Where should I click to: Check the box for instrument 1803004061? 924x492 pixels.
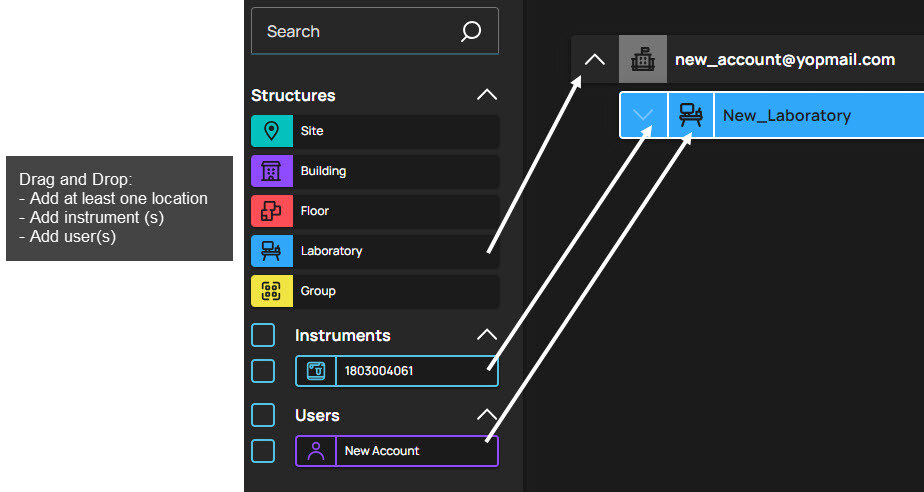pos(263,371)
